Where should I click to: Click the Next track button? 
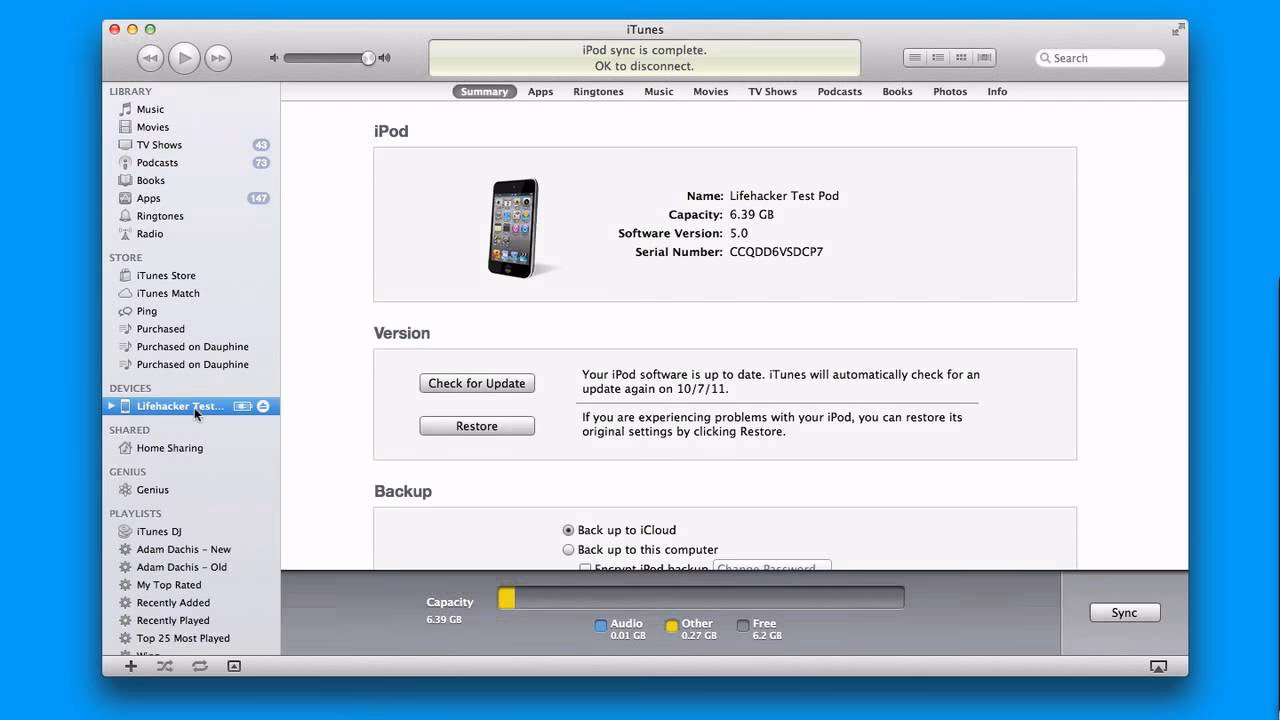[x=218, y=58]
